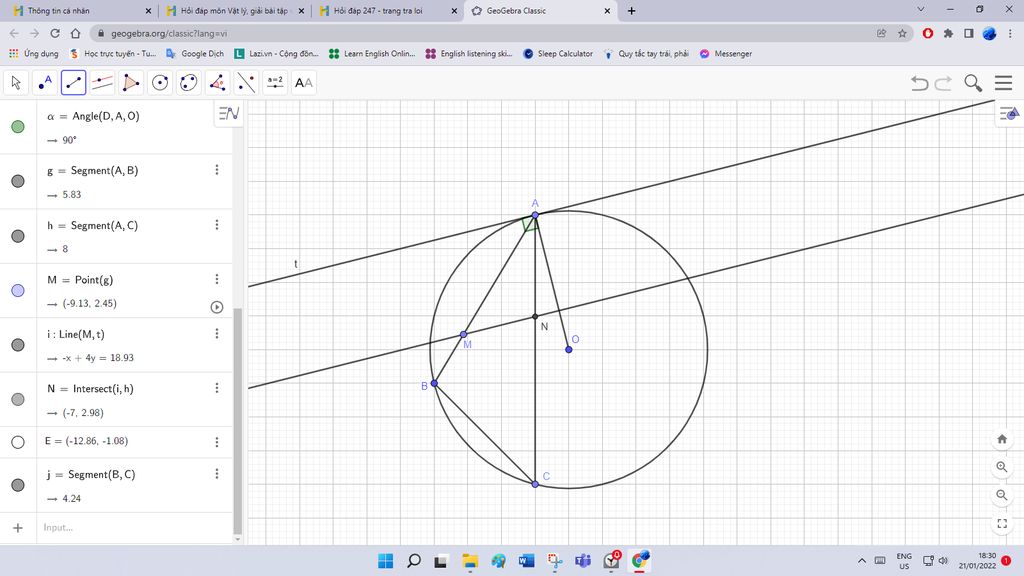The width and height of the screenshot is (1024, 576).
Task: Switch to Hỏi đáp môn Vật lý tab
Action: (235, 11)
